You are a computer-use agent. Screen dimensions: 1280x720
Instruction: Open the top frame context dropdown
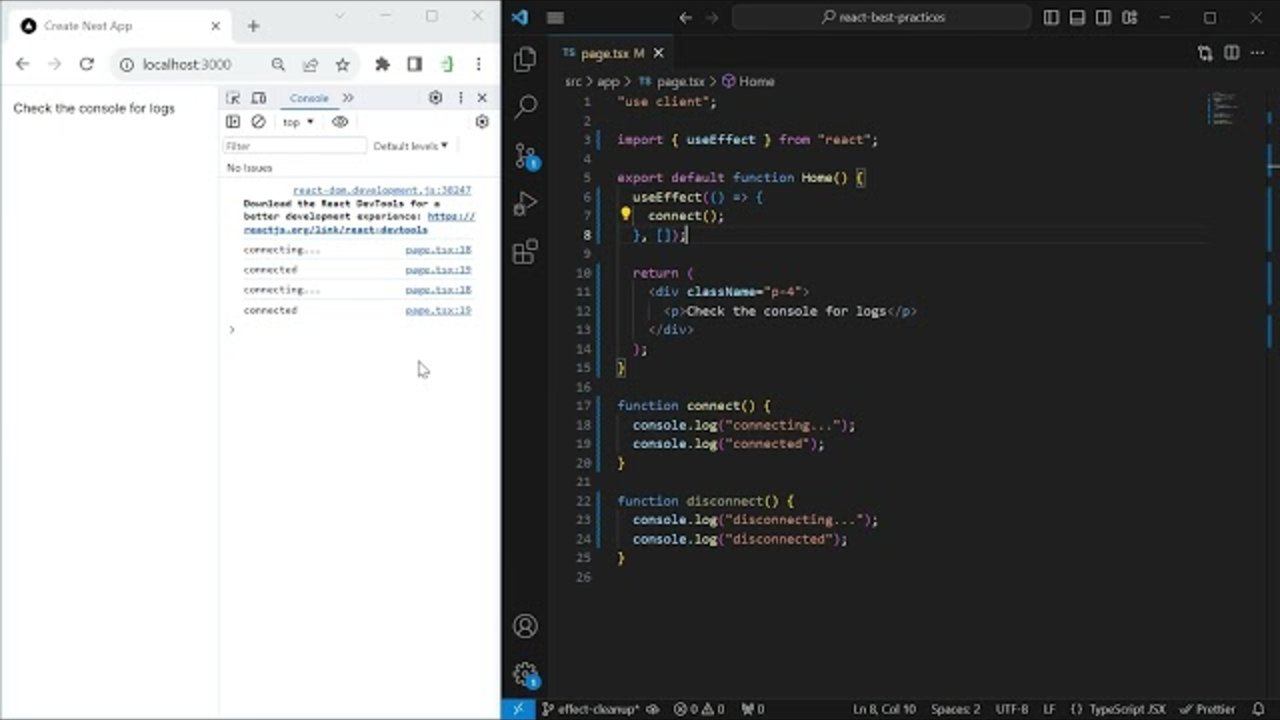(296, 121)
